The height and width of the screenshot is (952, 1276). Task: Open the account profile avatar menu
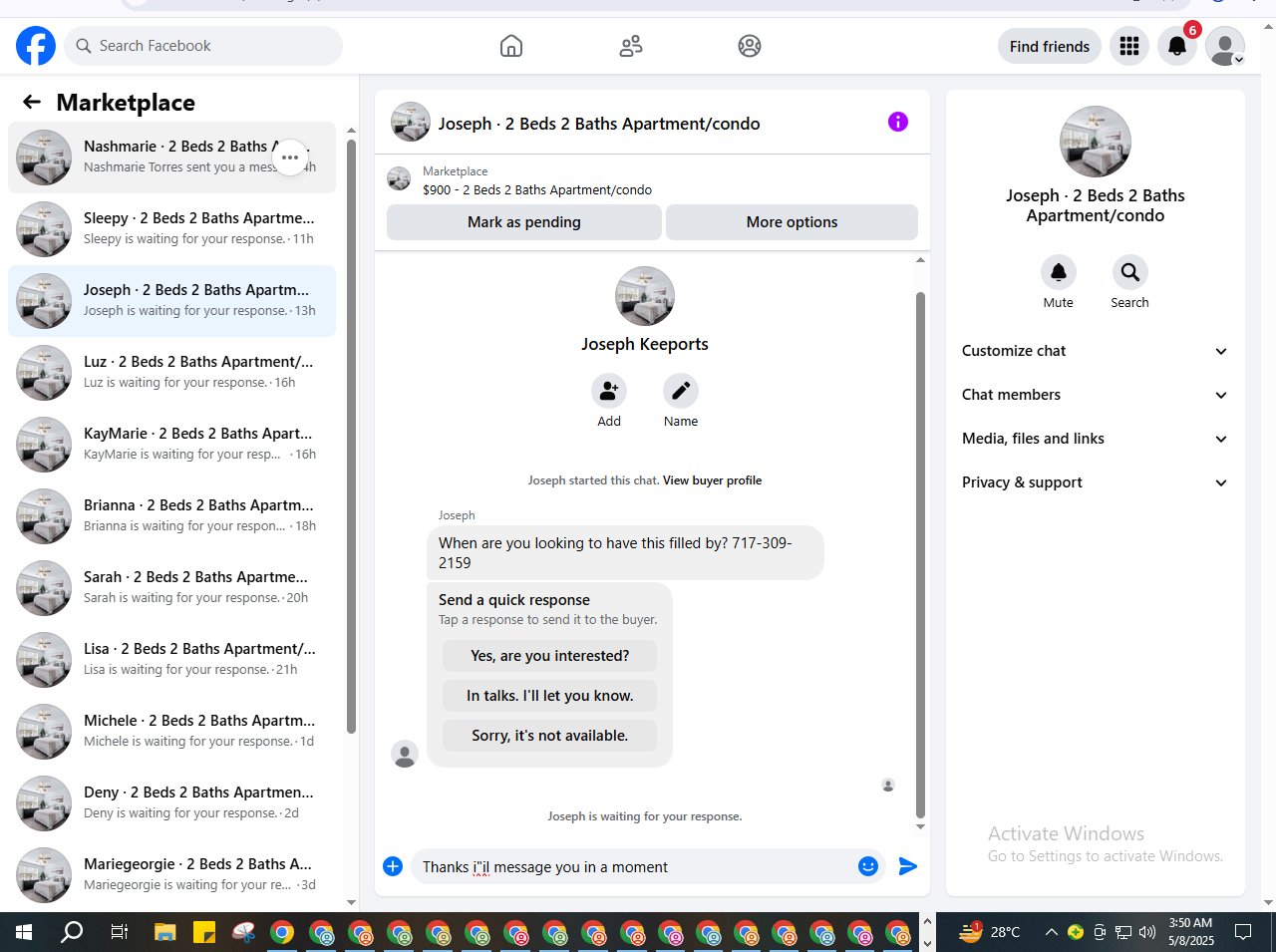(x=1225, y=46)
